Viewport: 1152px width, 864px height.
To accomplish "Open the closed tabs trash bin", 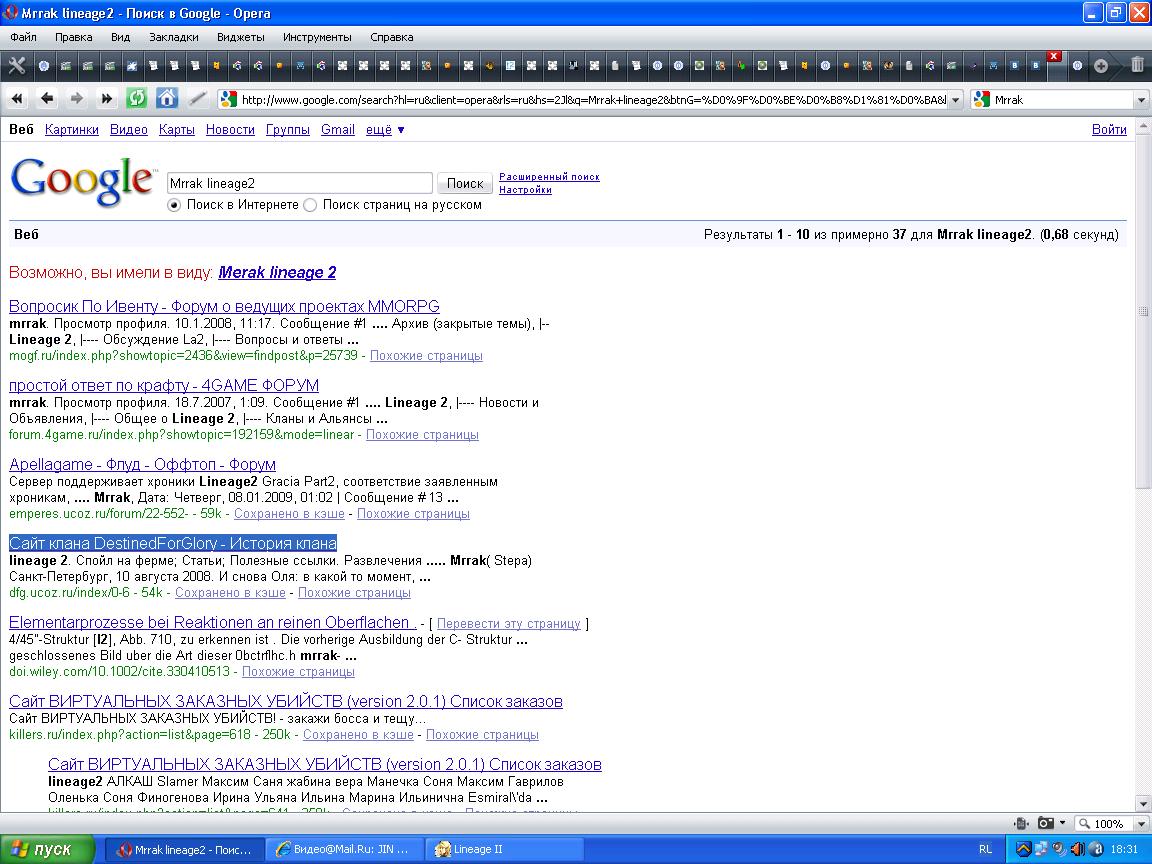I will (x=1137, y=65).
